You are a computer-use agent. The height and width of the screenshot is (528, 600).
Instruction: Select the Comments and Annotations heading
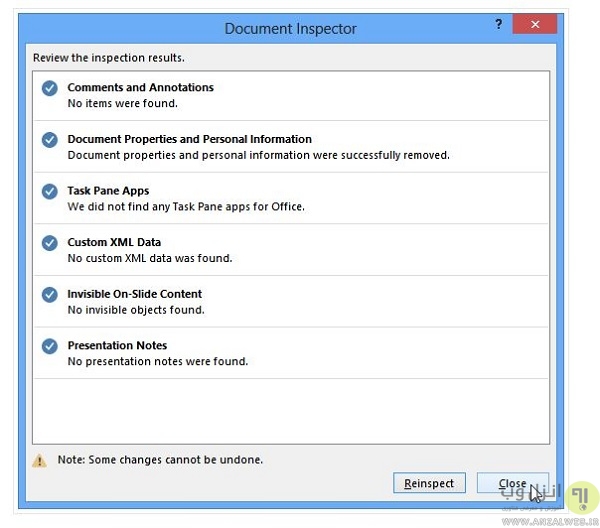[140, 87]
